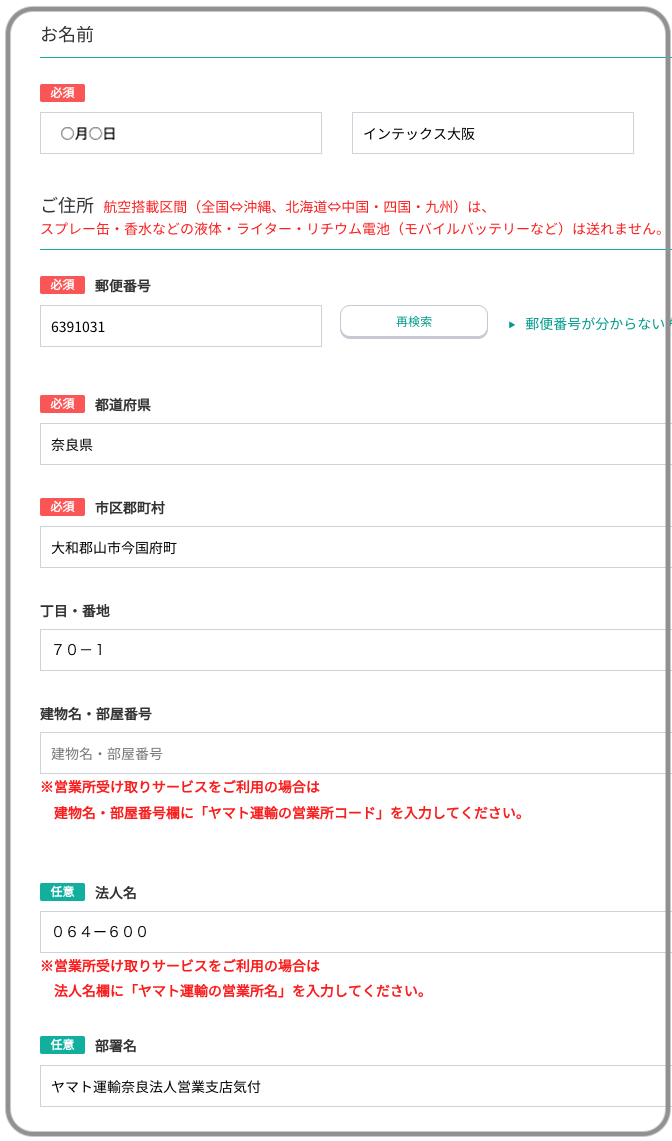Click the 必須 badge next to 郵便番号
The height and width of the screenshot is (1141, 672).
pyautogui.click(x=62, y=285)
